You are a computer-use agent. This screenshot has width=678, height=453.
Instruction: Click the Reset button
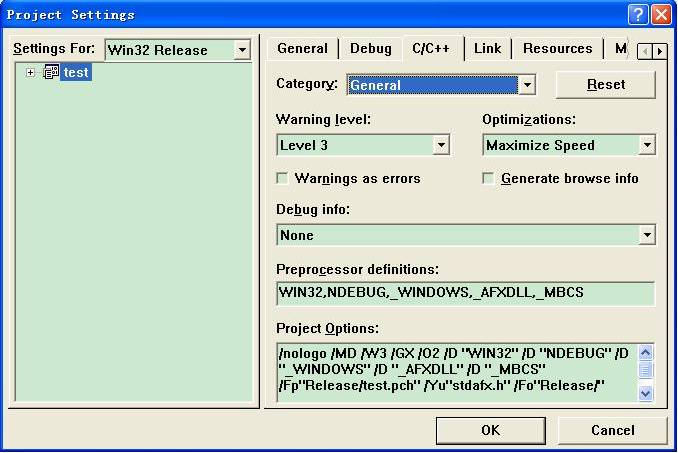pyautogui.click(x=605, y=84)
